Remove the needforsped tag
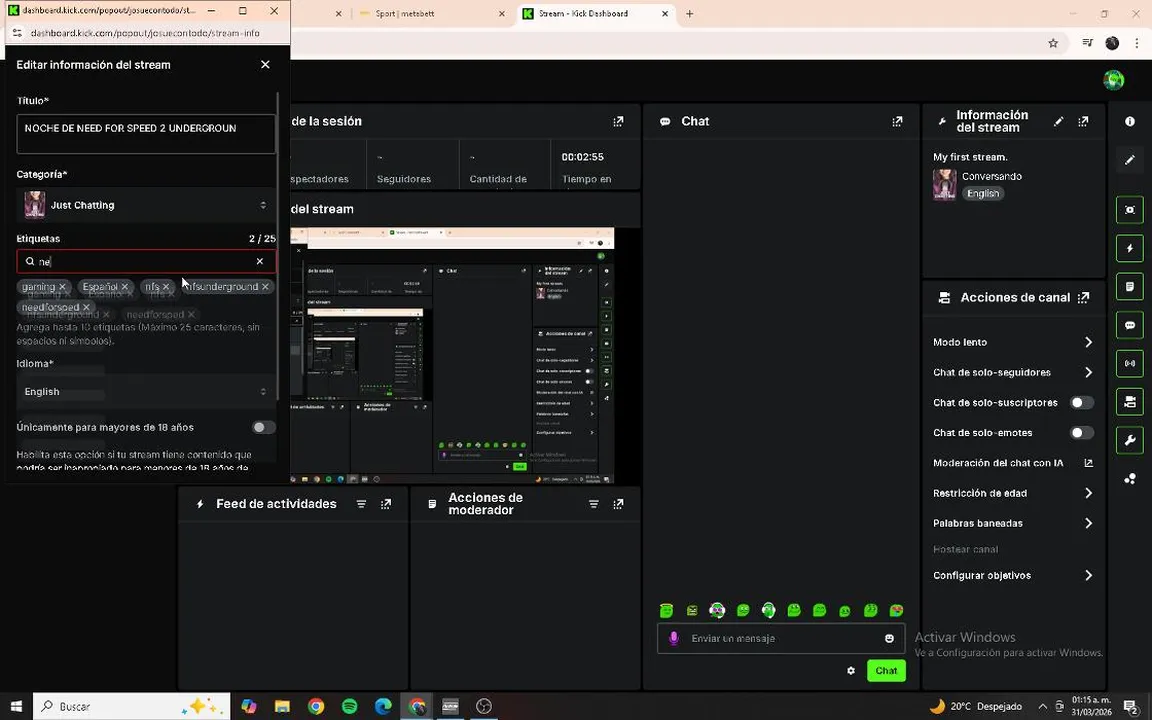Image resolution: width=1152 pixels, height=720 pixels. (x=86, y=307)
